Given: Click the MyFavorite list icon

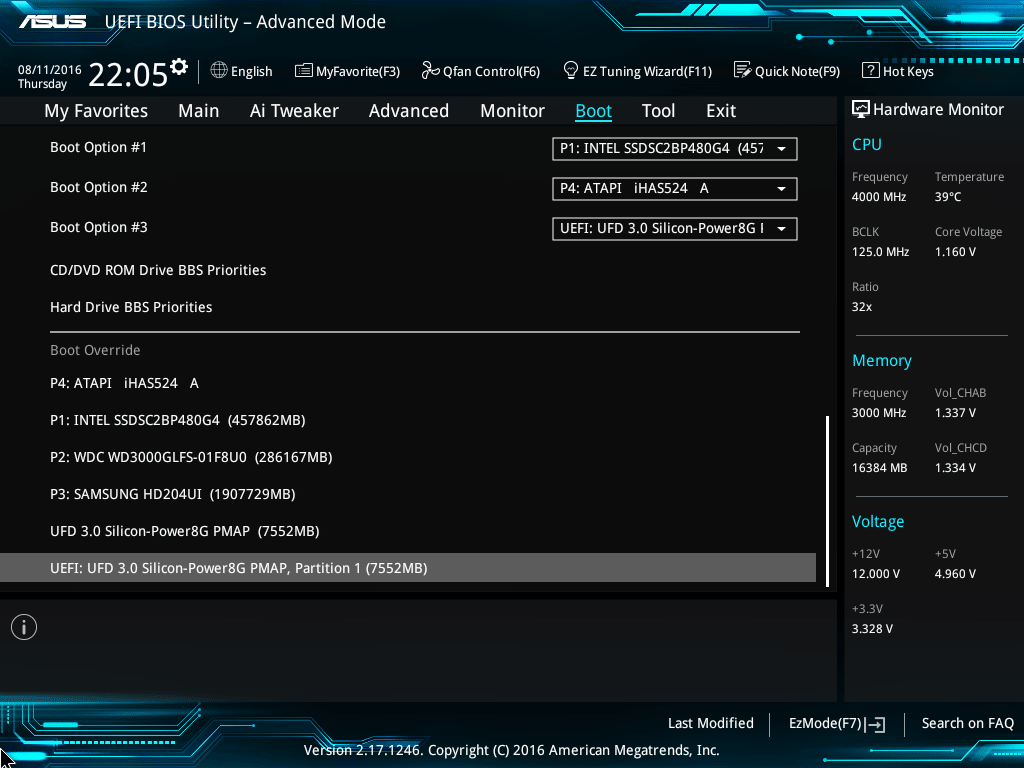Looking at the screenshot, I should click(304, 71).
